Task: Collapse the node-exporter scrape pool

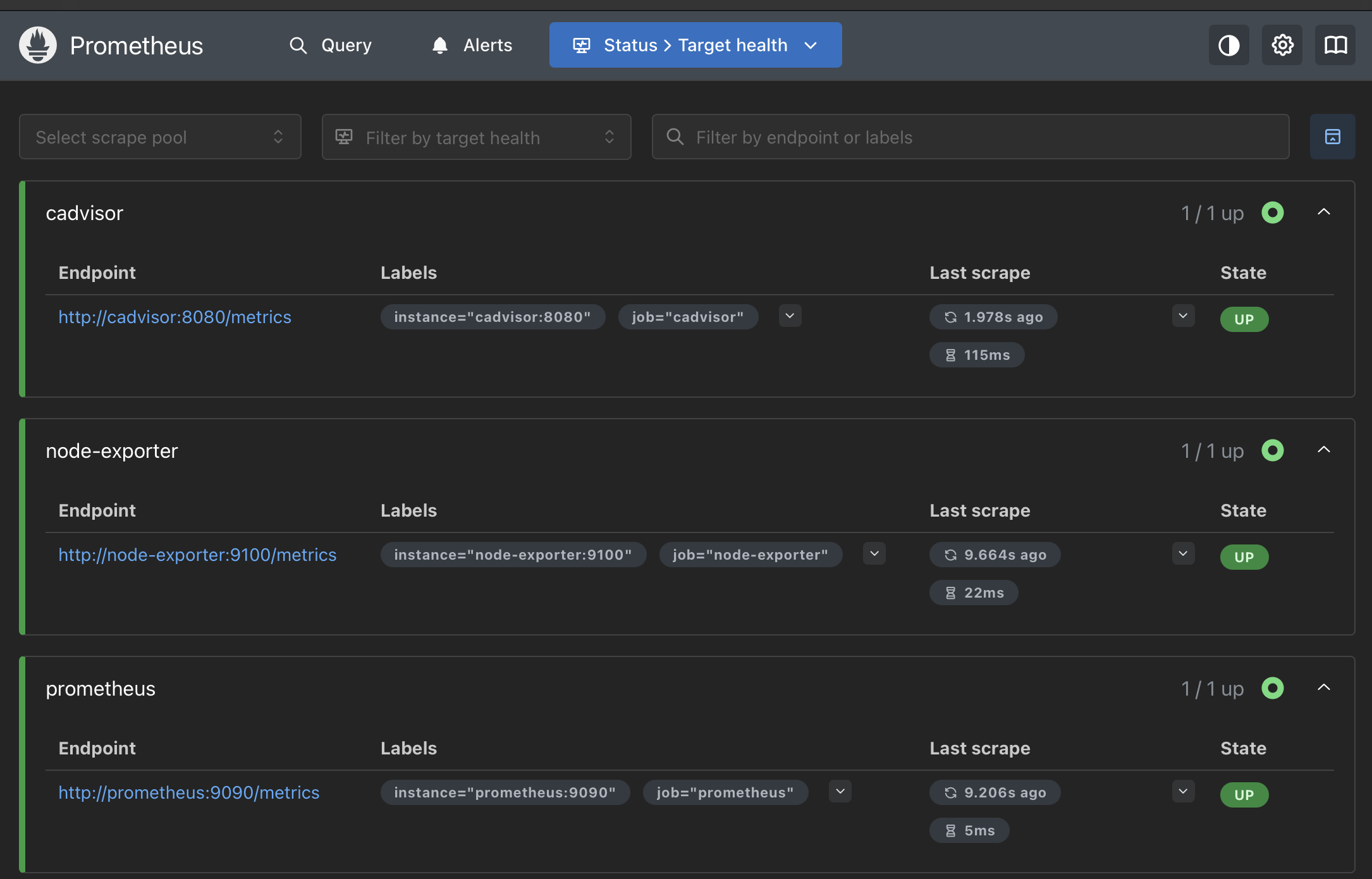Action: (x=1323, y=450)
